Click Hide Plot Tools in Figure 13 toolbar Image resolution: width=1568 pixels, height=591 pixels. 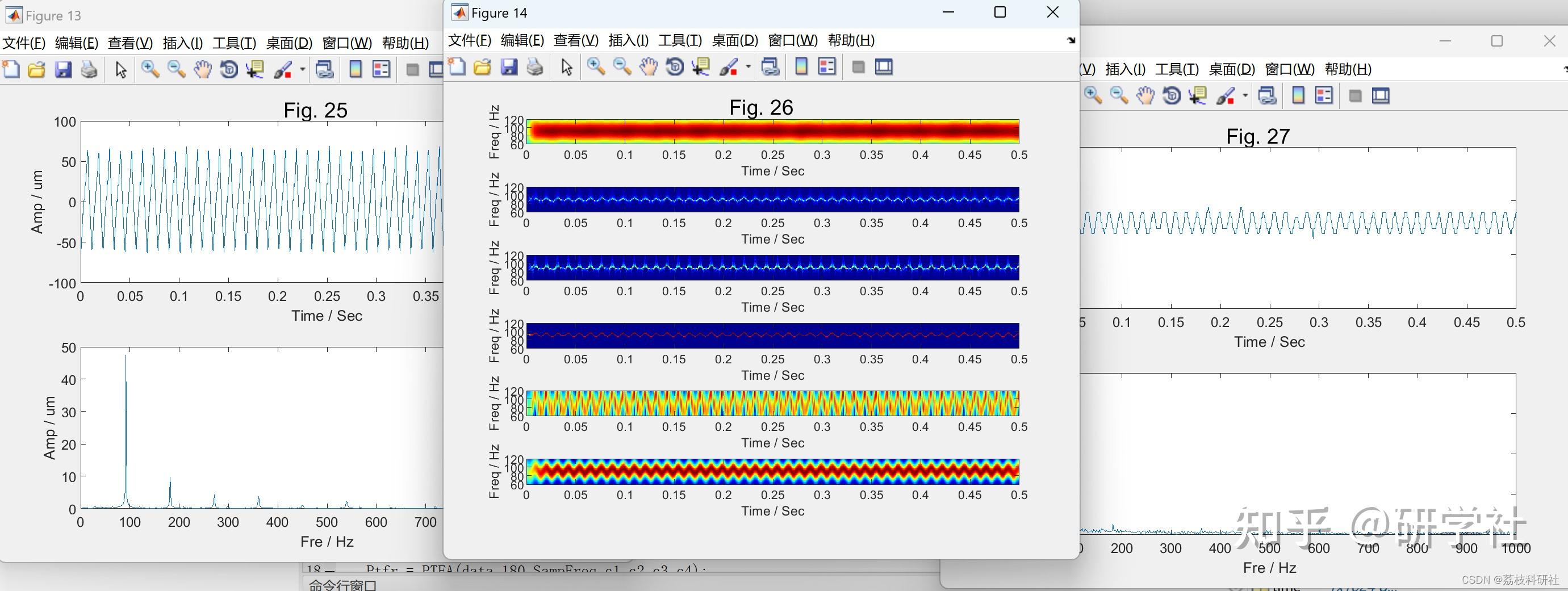(x=412, y=70)
